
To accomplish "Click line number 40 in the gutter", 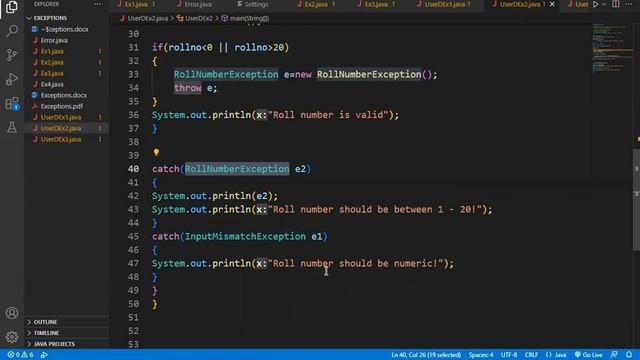I will tap(133, 169).
